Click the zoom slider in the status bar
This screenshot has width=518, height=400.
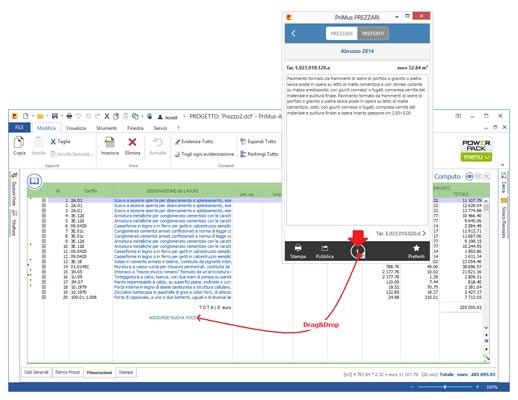(x=445, y=387)
